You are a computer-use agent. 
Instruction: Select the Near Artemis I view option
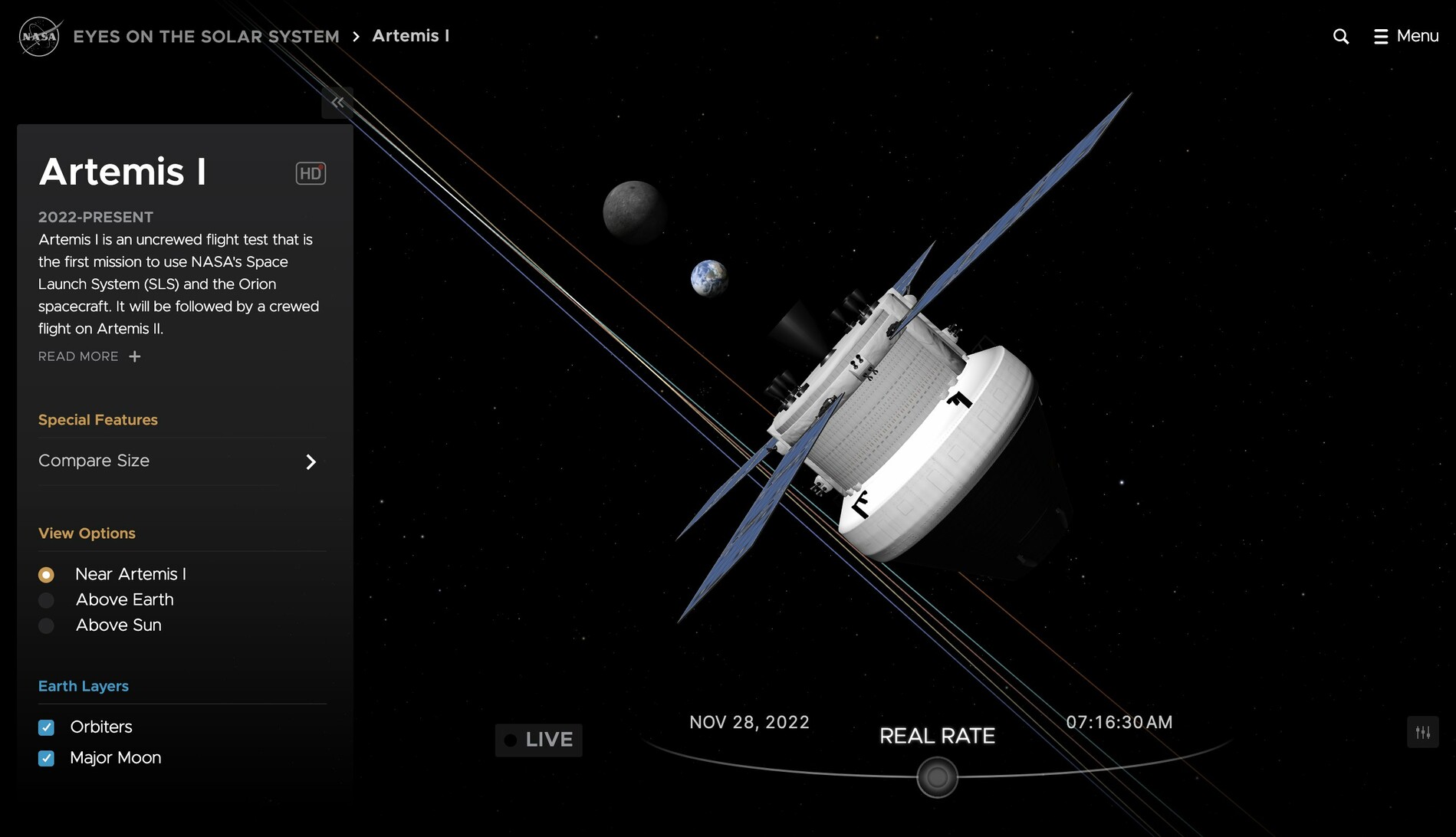tap(47, 574)
